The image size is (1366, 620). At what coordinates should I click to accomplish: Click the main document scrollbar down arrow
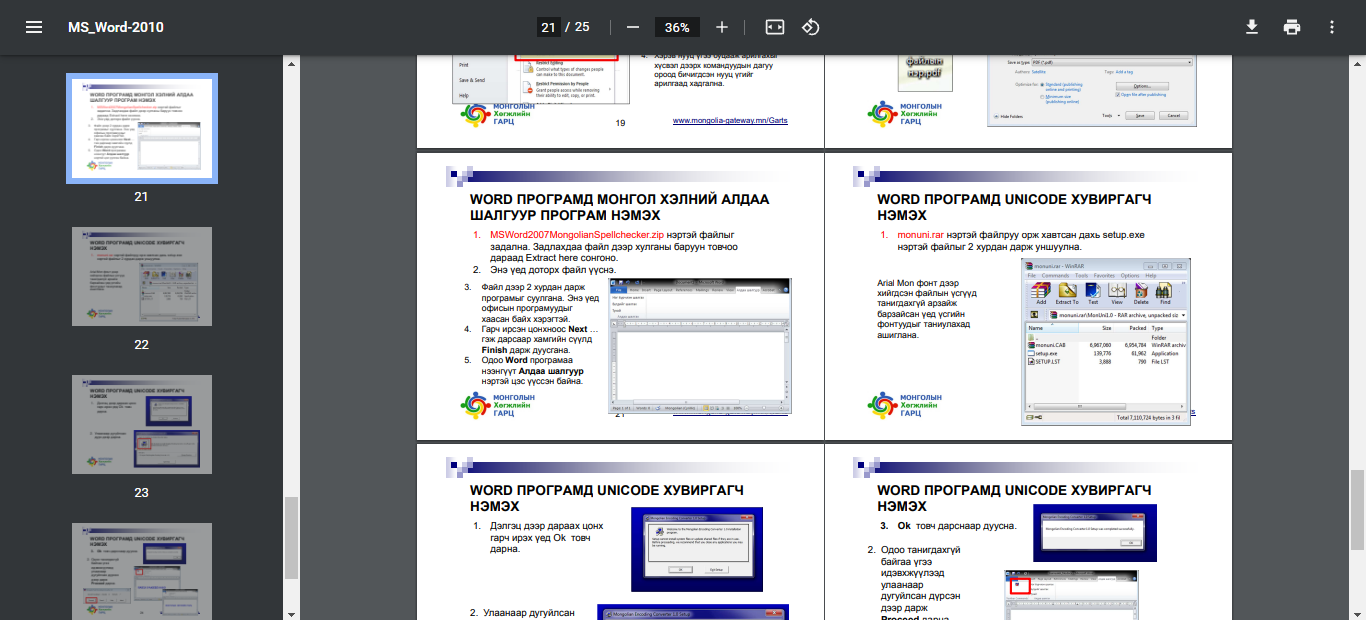1357,612
